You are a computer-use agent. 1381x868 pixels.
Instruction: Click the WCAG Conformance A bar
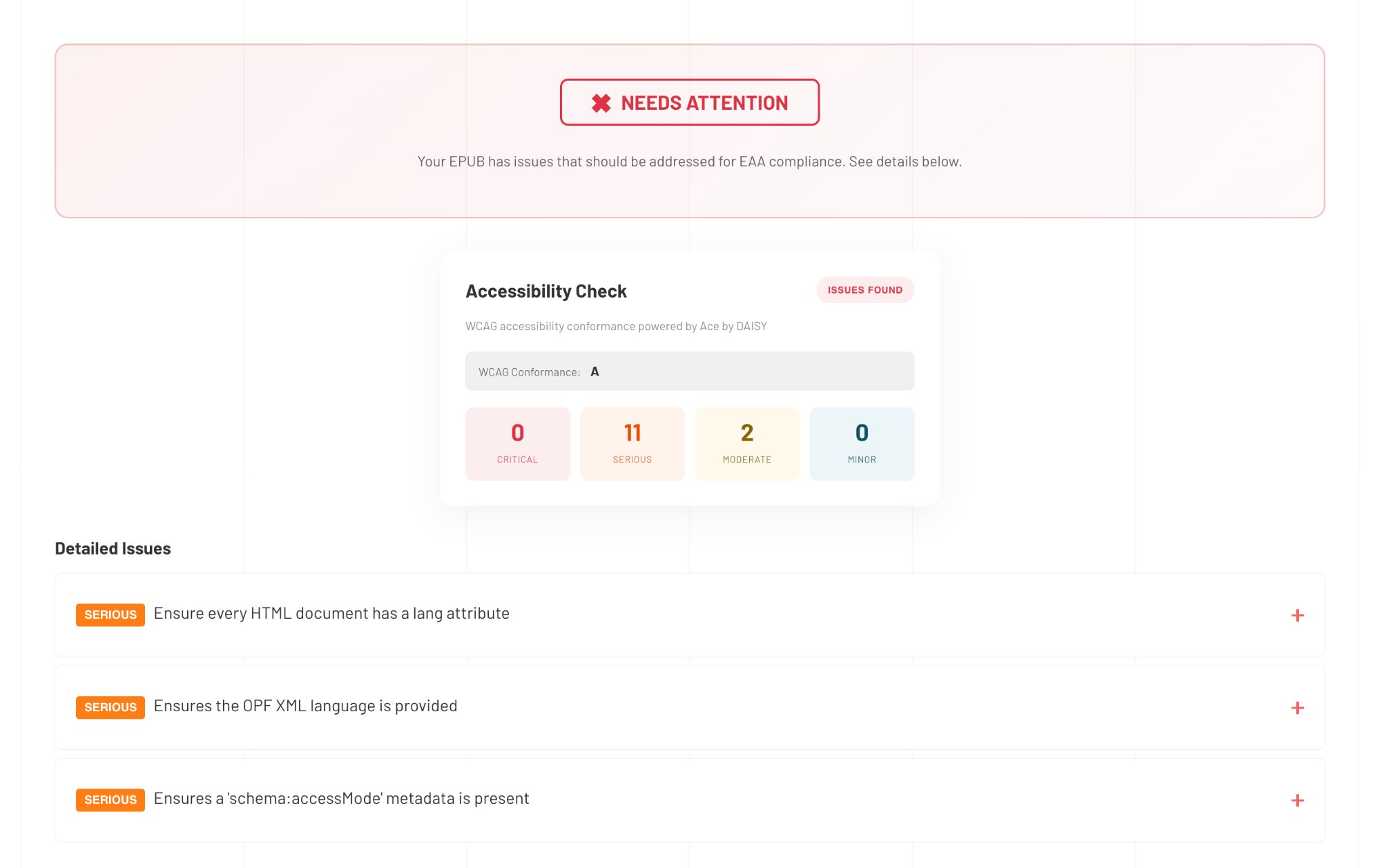click(x=689, y=371)
